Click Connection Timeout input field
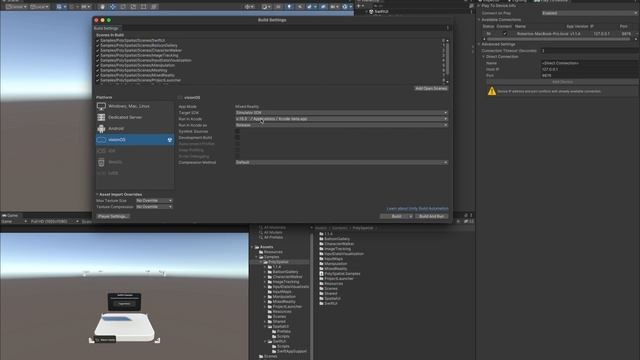Viewport: 640px width, 360px height. click(589, 51)
